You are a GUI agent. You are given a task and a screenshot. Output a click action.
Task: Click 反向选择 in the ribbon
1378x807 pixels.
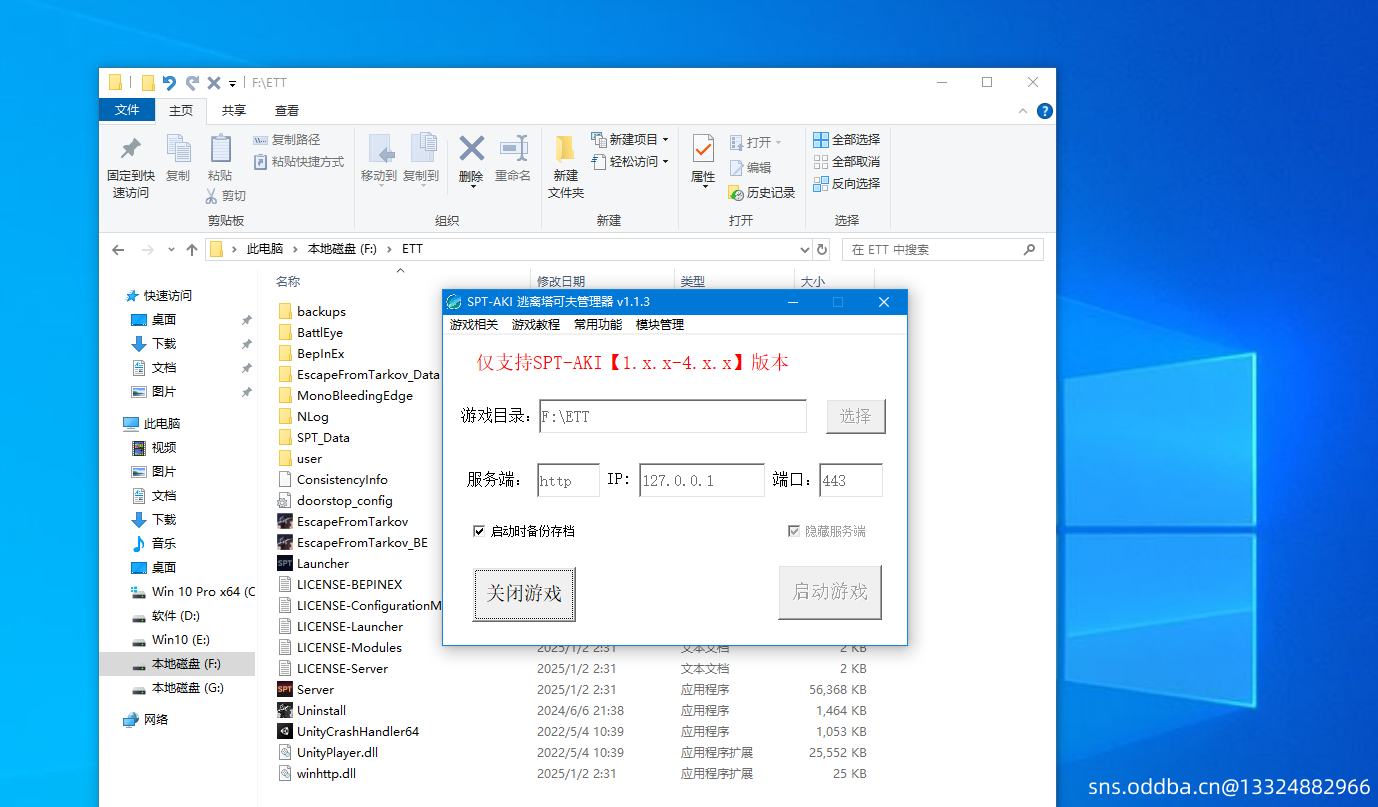(847, 184)
